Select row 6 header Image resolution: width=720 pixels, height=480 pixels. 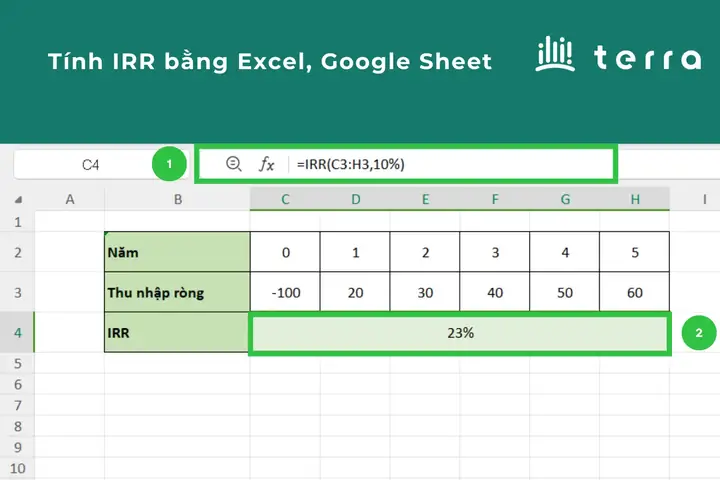click(17, 384)
